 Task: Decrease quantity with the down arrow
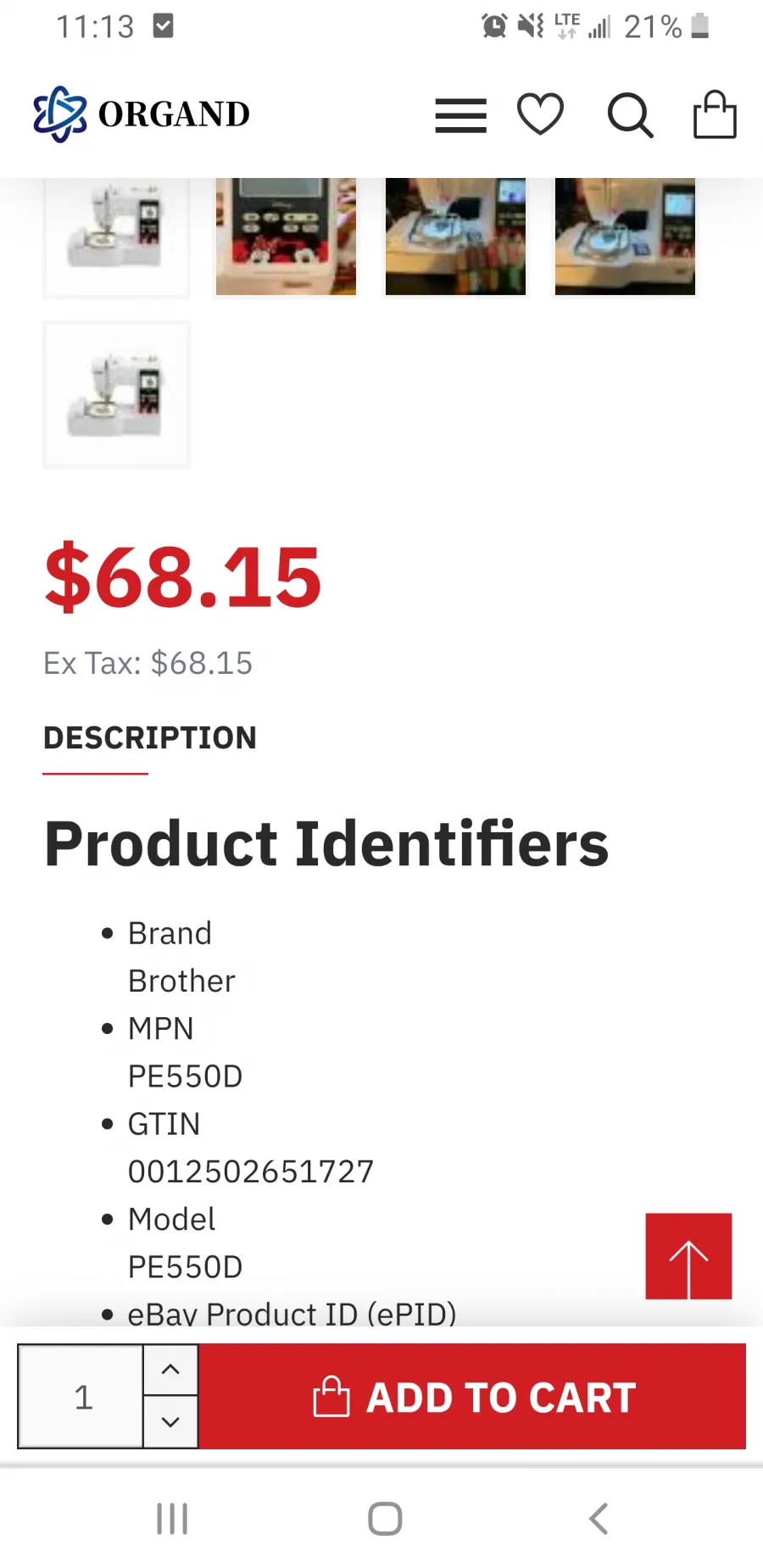(x=170, y=1422)
